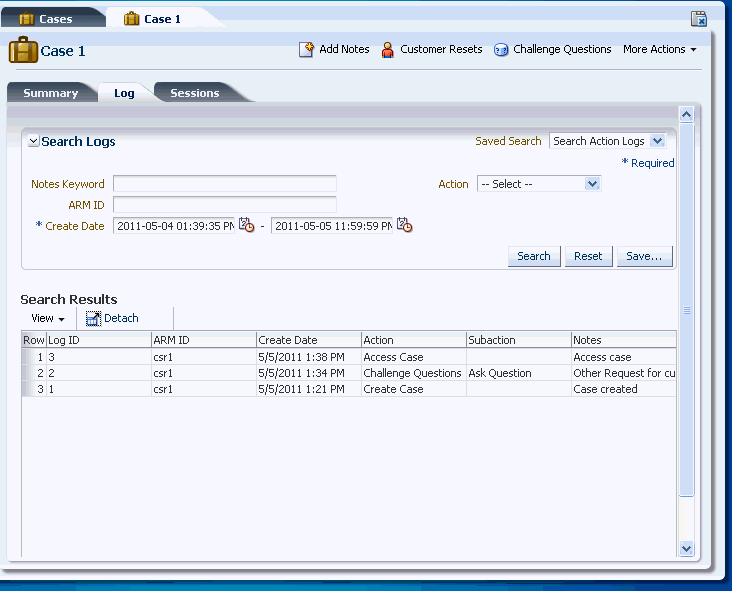Viewport: 732px width, 592px height.
Task: Click the Detach link
Action: point(121,318)
